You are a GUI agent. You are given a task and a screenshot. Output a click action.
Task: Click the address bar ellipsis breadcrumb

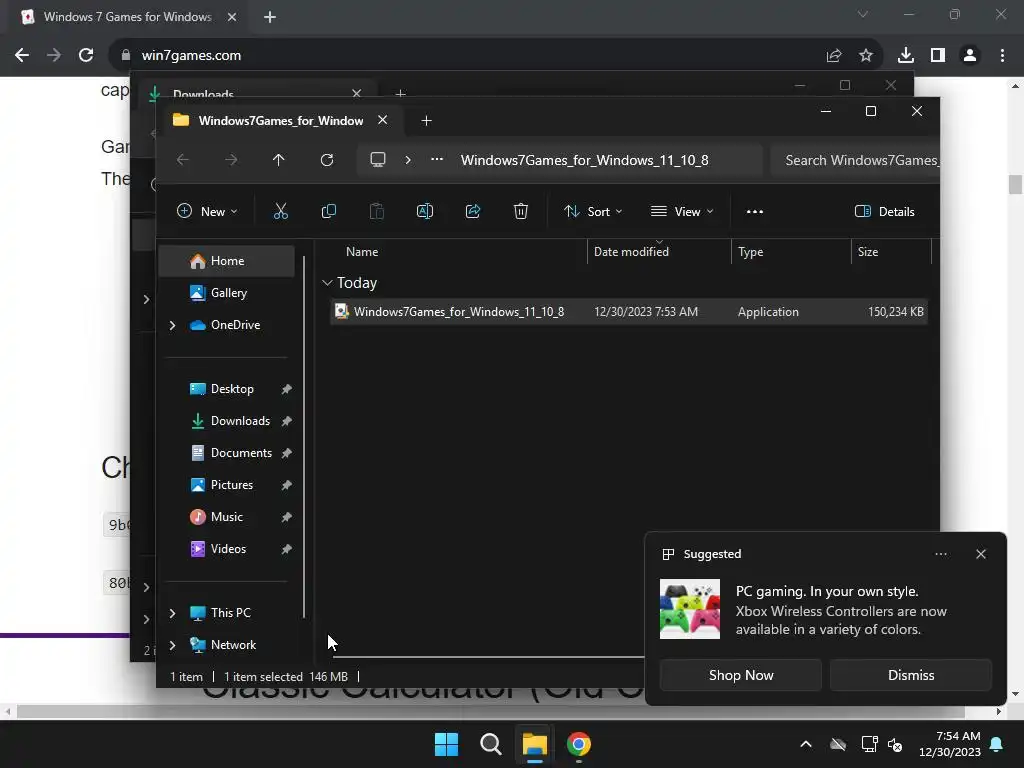coord(437,159)
